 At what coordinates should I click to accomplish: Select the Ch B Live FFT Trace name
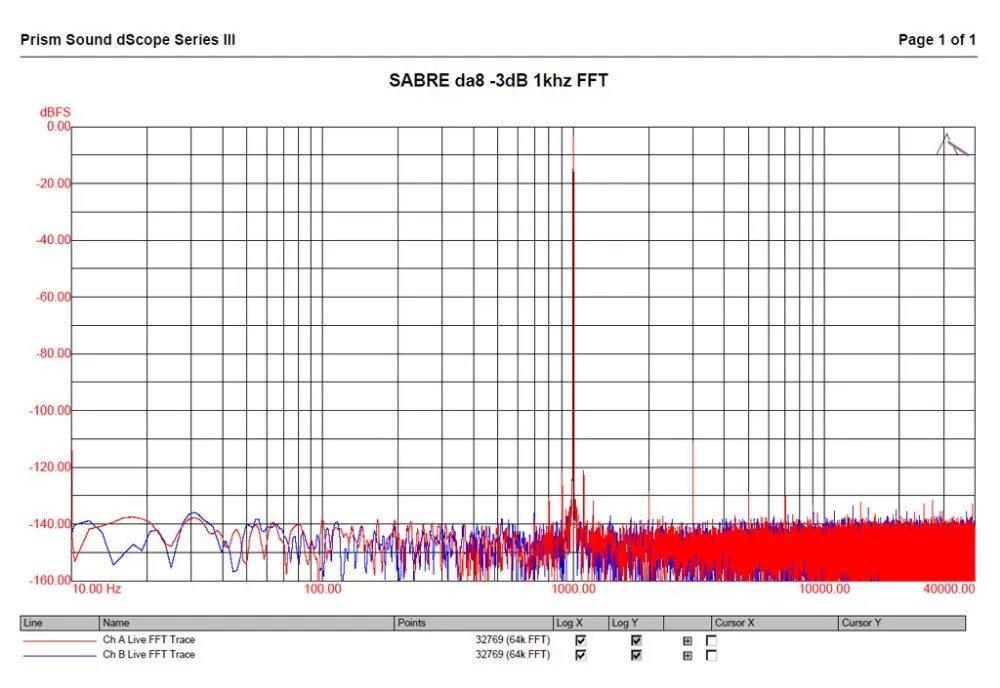coord(149,655)
